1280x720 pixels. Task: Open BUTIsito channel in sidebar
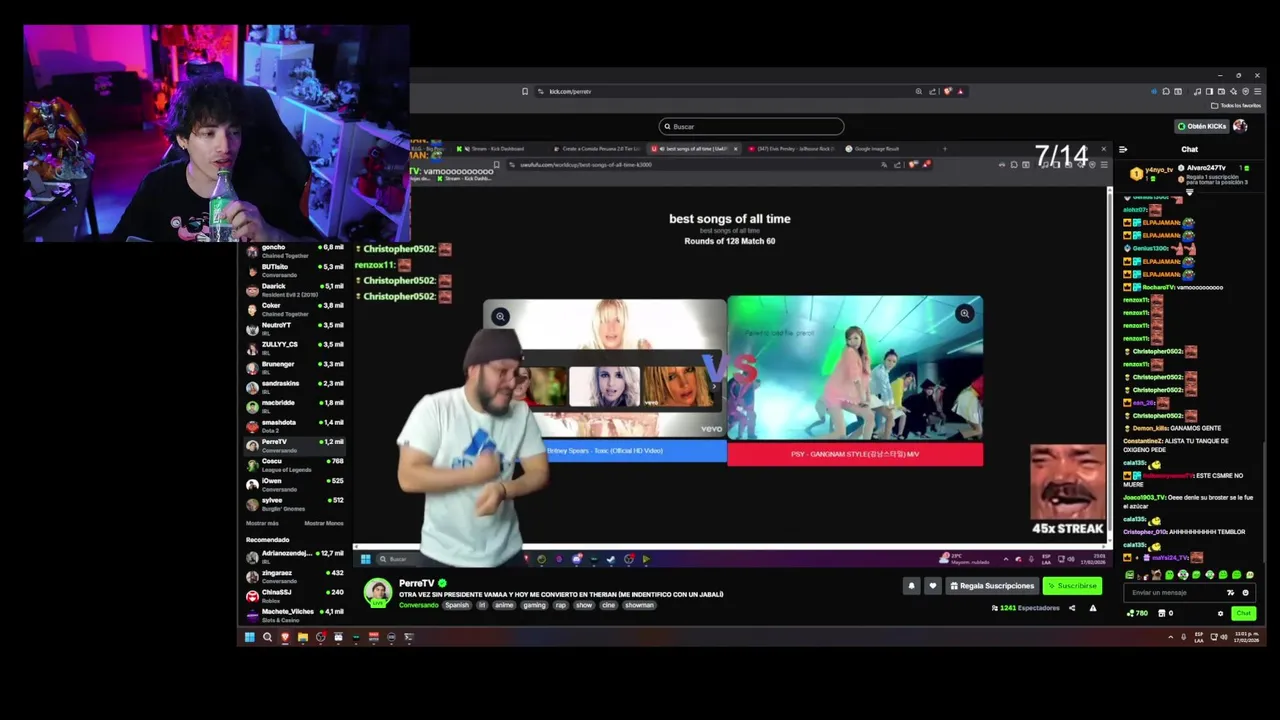[295, 270]
